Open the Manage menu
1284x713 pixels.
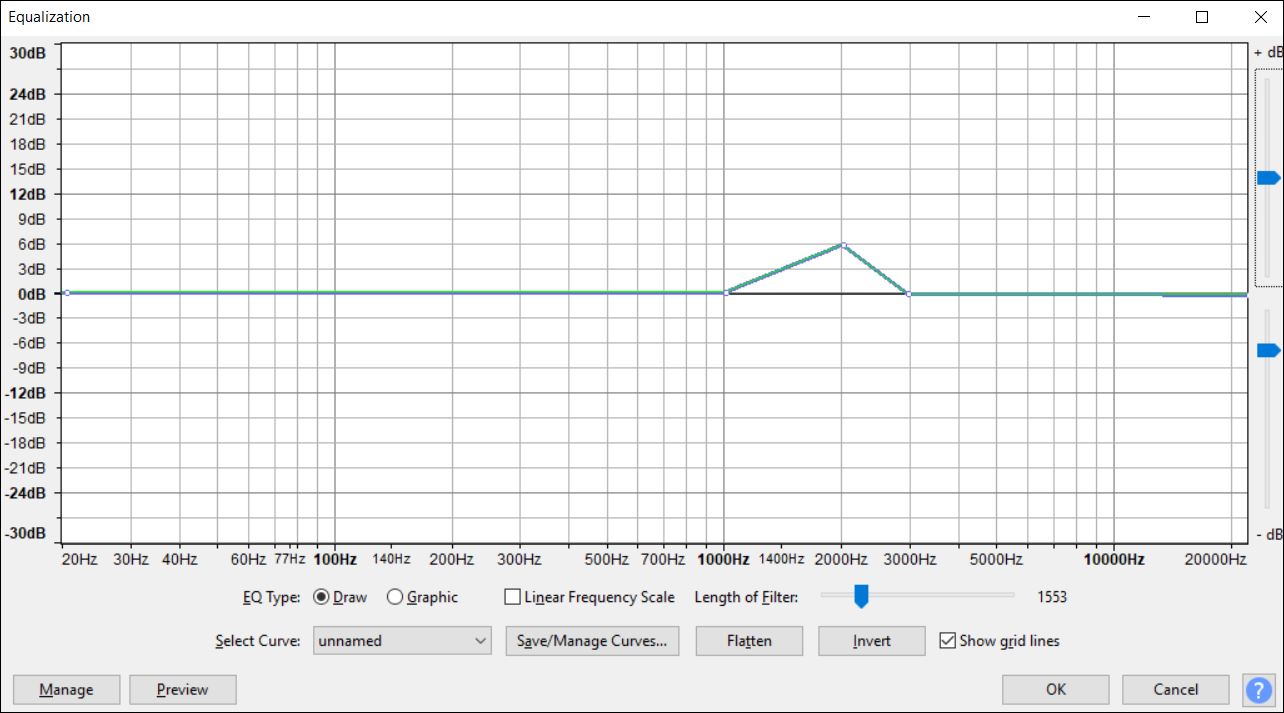(x=66, y=689)
